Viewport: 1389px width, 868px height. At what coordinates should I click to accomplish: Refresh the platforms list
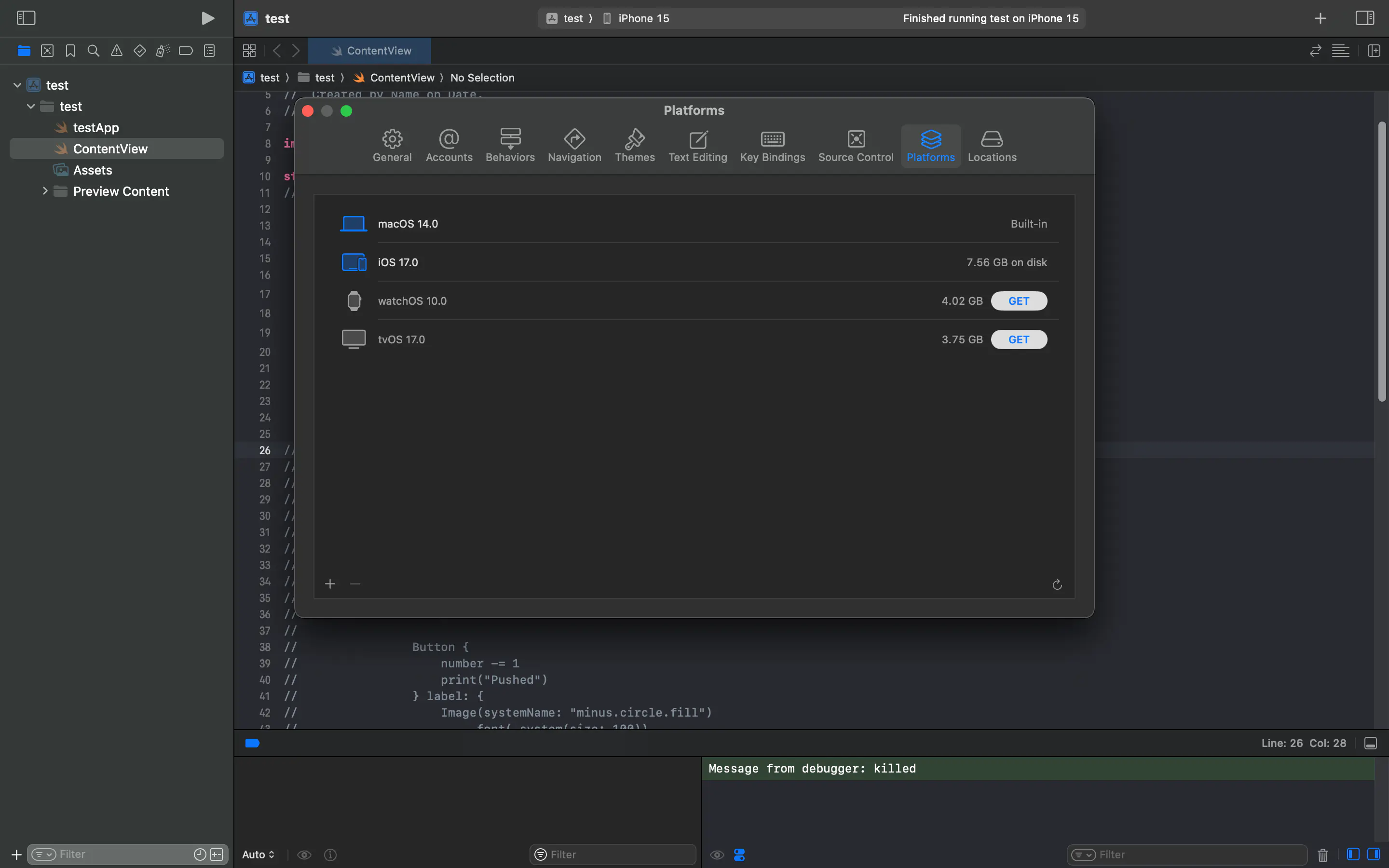point(1057,584)
